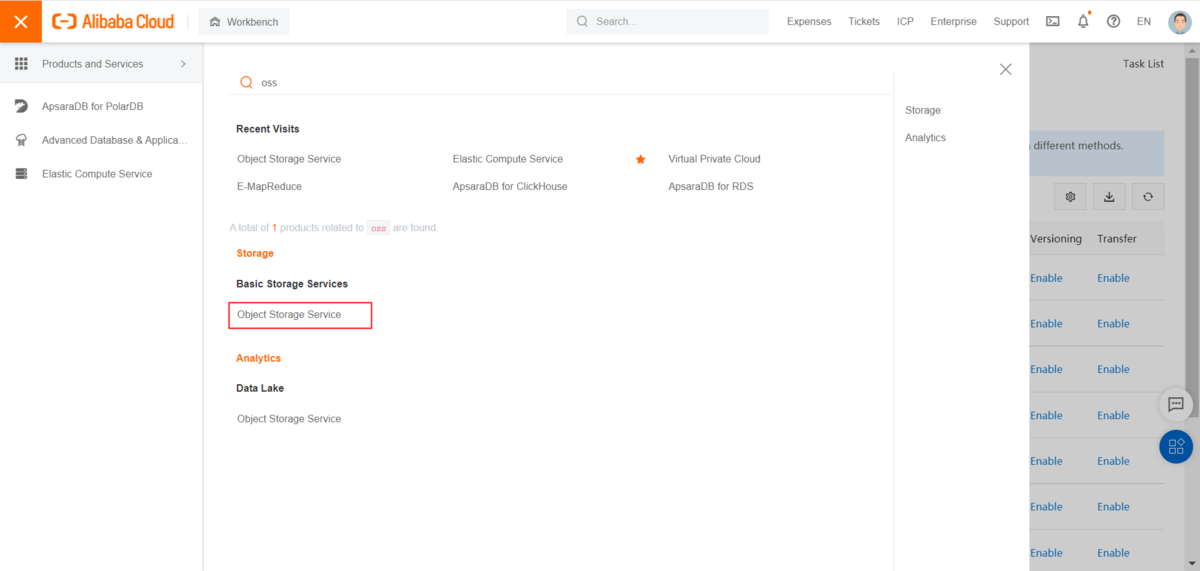
Task: Open recent visit Object Storage Service
Action: pyautogui.click(x=289, y=159)
